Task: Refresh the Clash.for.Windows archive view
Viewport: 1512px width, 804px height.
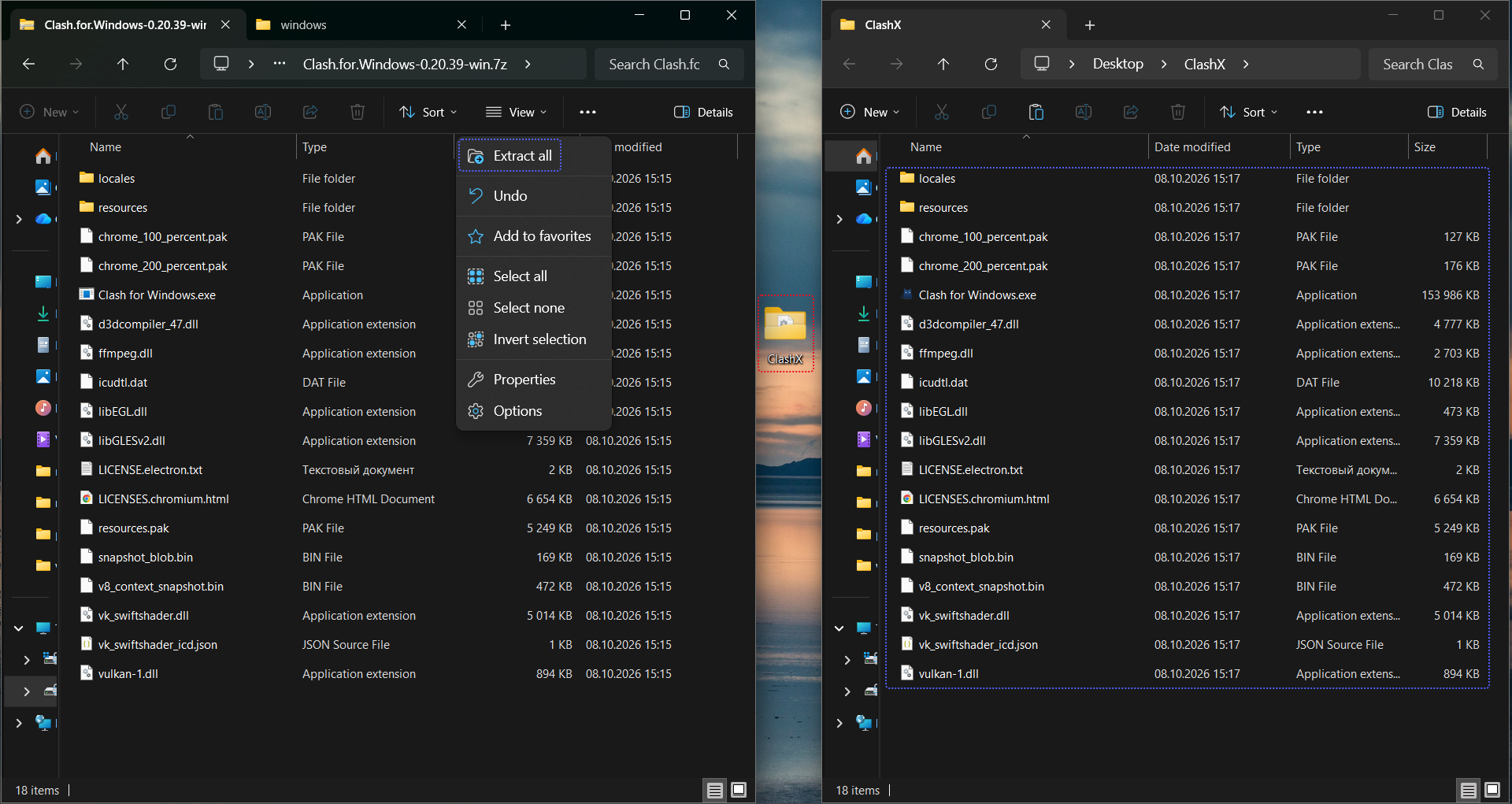Action: [170, 64]
